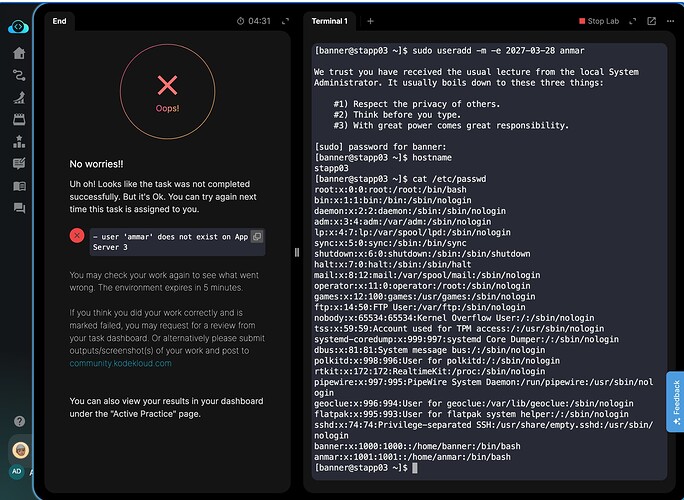Click the shutdown:x:6:0 passwd entry
684x500 pixels.
tap(422, 254)
